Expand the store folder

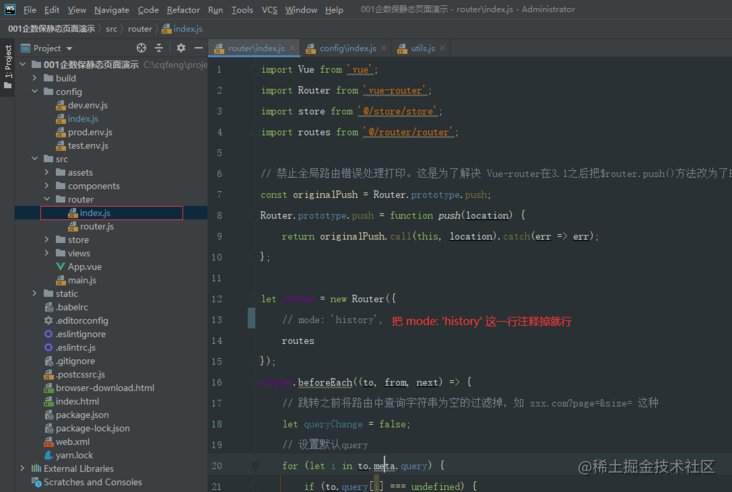pyautogui.click(x=47, y=239)
